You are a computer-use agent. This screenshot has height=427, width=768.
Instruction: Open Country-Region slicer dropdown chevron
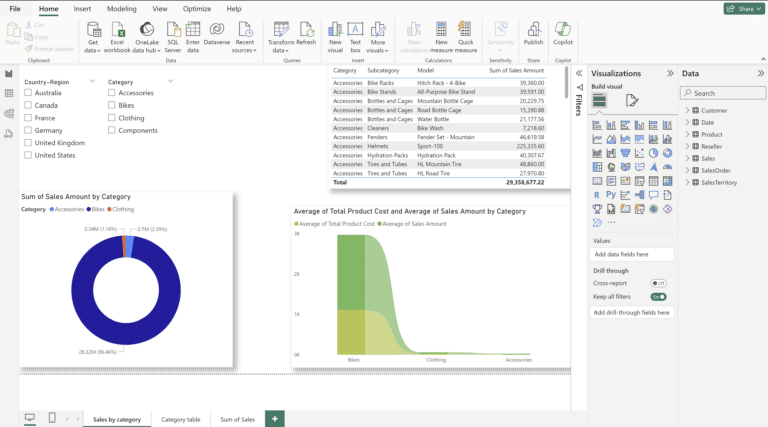[92, 81]
